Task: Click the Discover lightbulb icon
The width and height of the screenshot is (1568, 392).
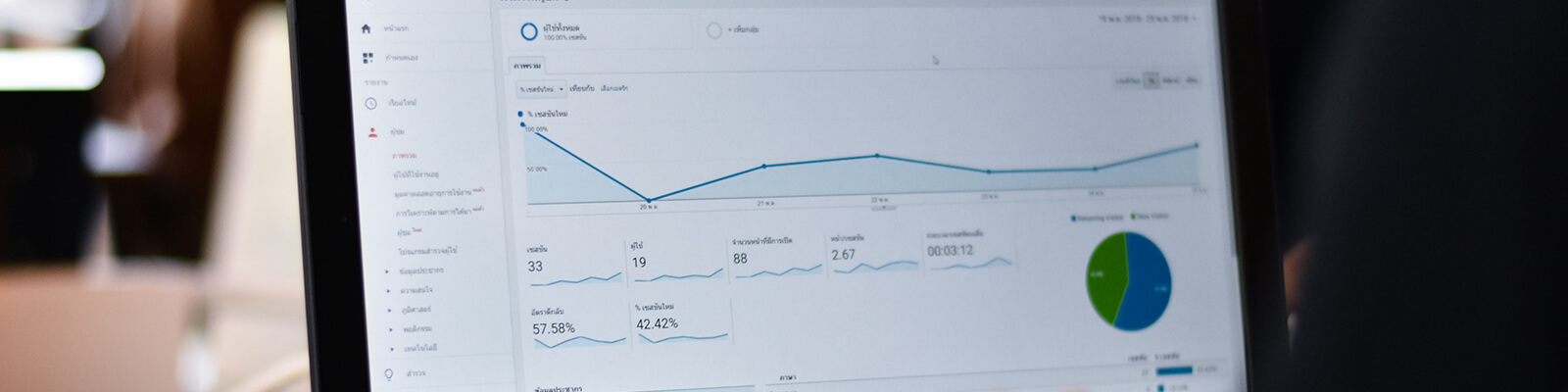Action: point(389,374)
